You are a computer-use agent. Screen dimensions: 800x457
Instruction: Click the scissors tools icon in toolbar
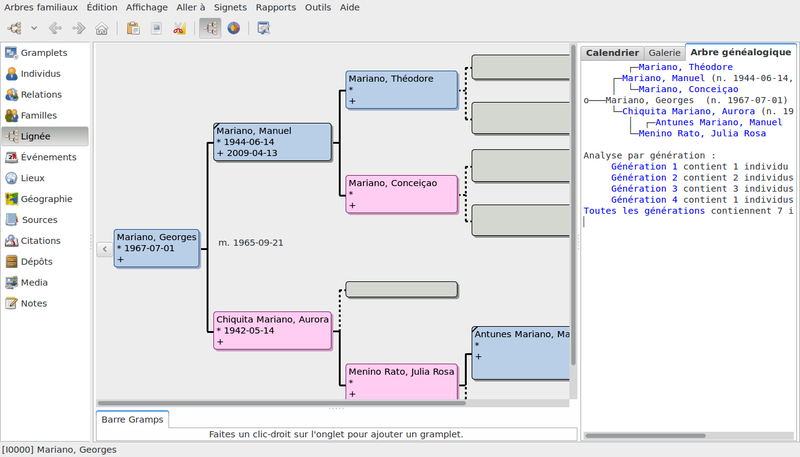tap(179, 28)
